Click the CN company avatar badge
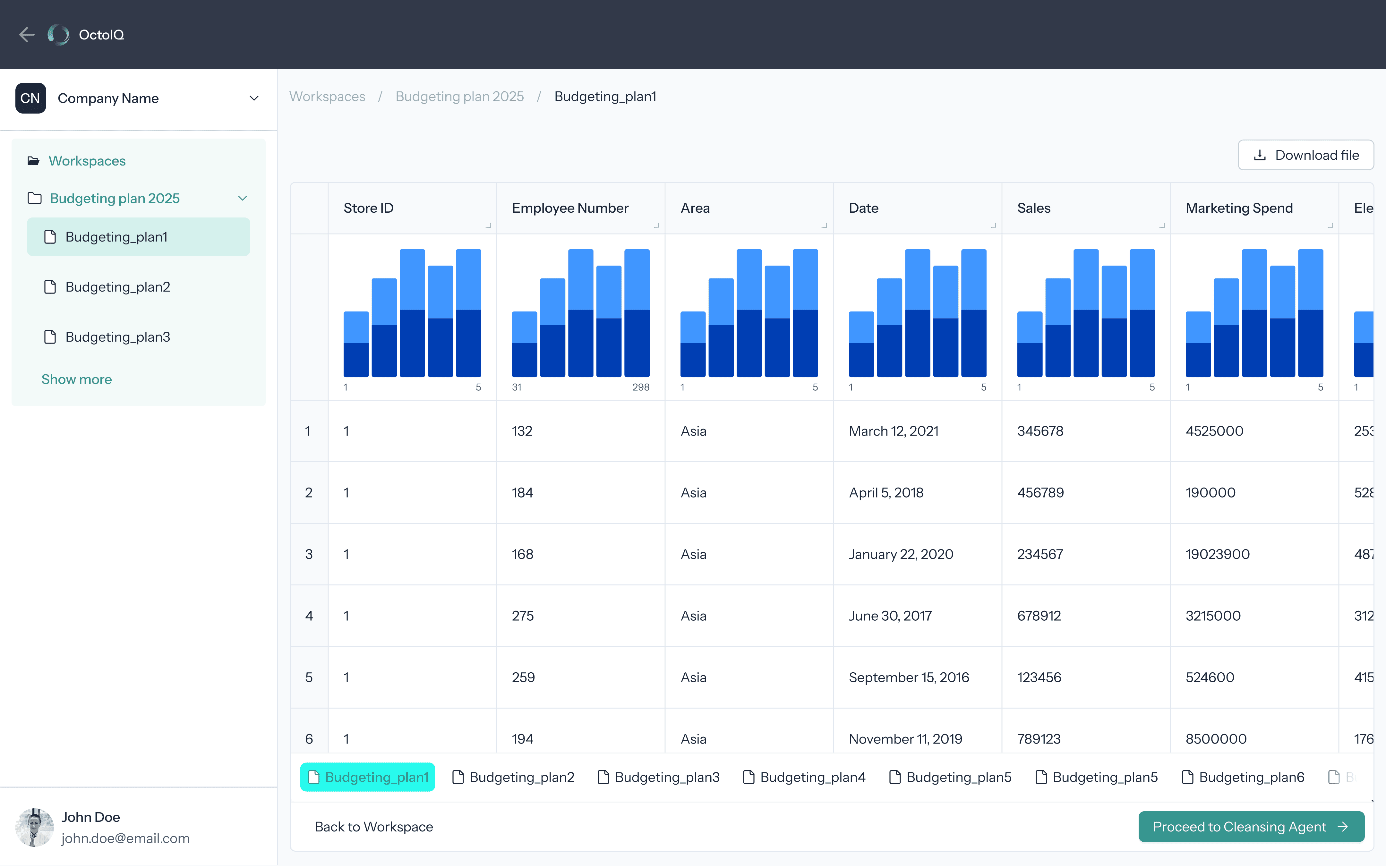The width and height of the screenshot is (1386, 868). 30,98
